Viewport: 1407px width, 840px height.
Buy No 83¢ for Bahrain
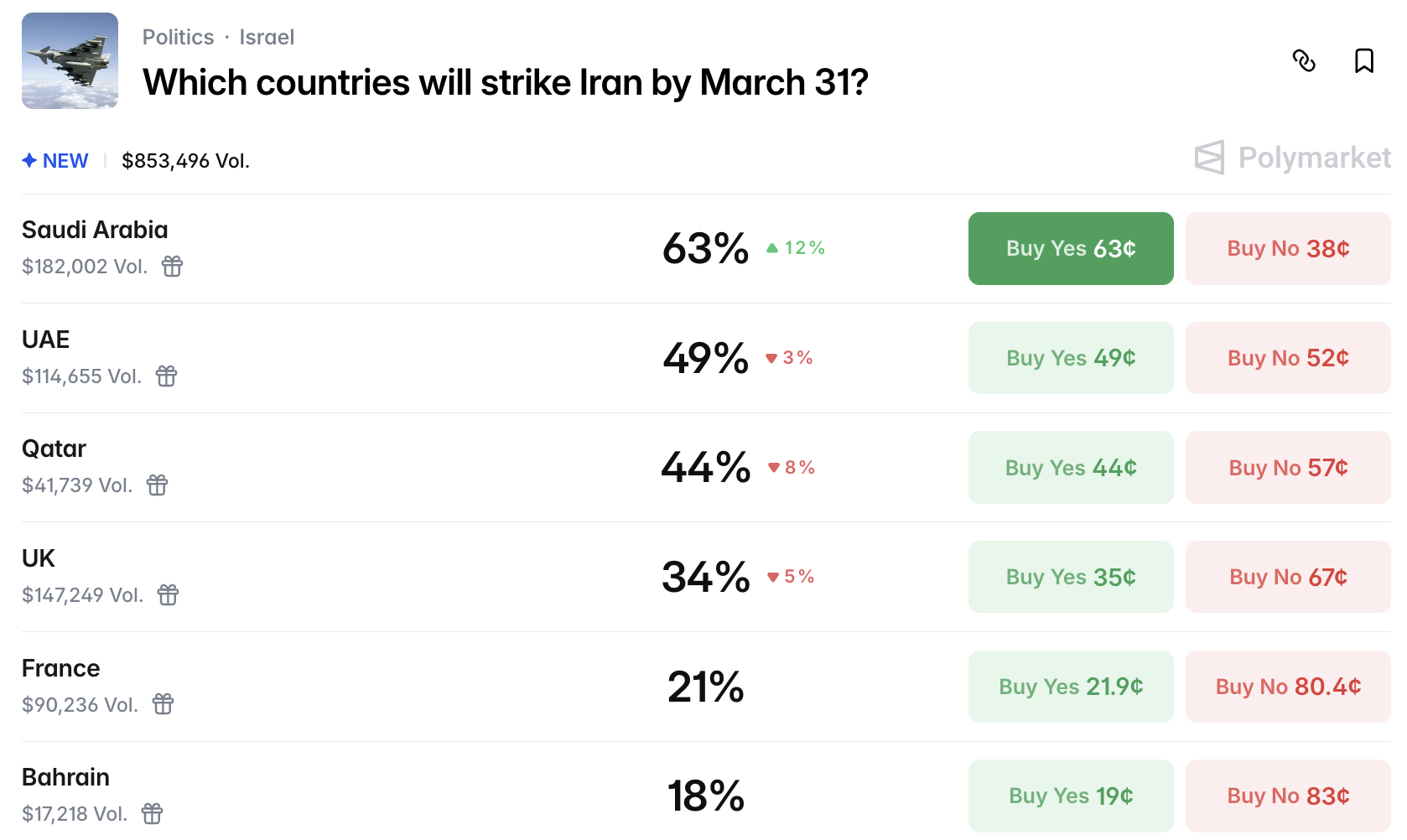1288,796
